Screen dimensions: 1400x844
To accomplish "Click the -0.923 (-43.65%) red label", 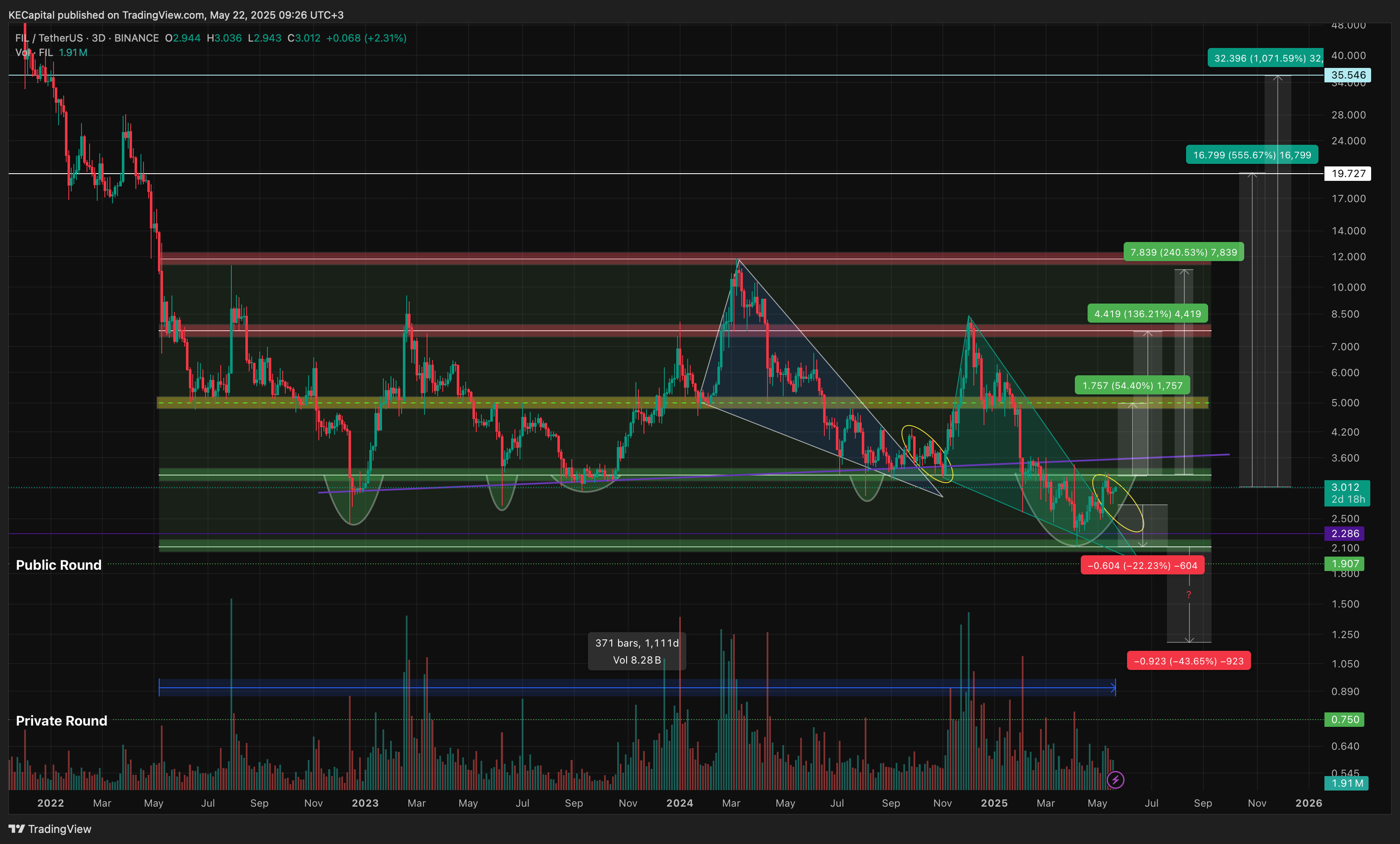I will (x=1189, y=661).
